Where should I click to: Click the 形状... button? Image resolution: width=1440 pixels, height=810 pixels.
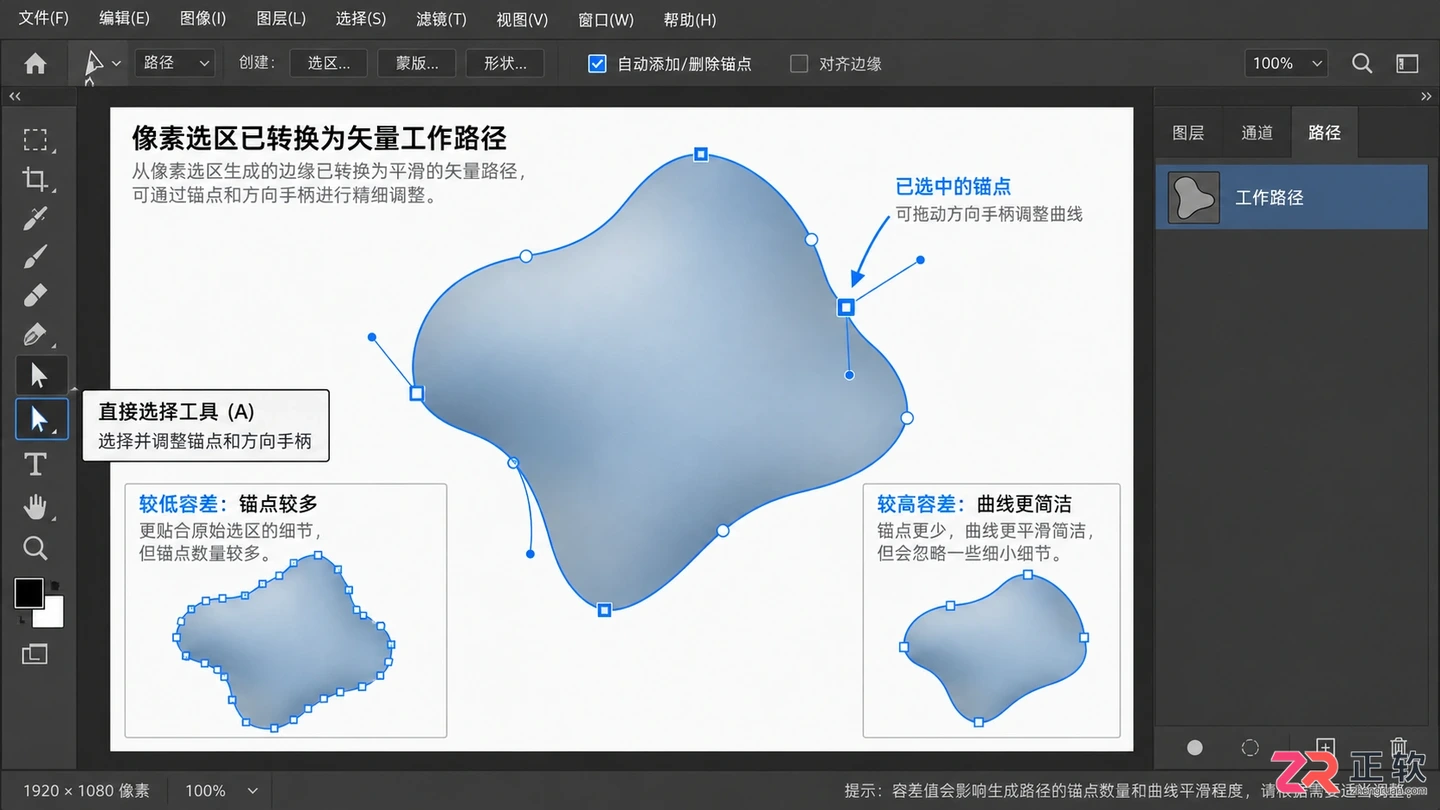tap(505, 63)
